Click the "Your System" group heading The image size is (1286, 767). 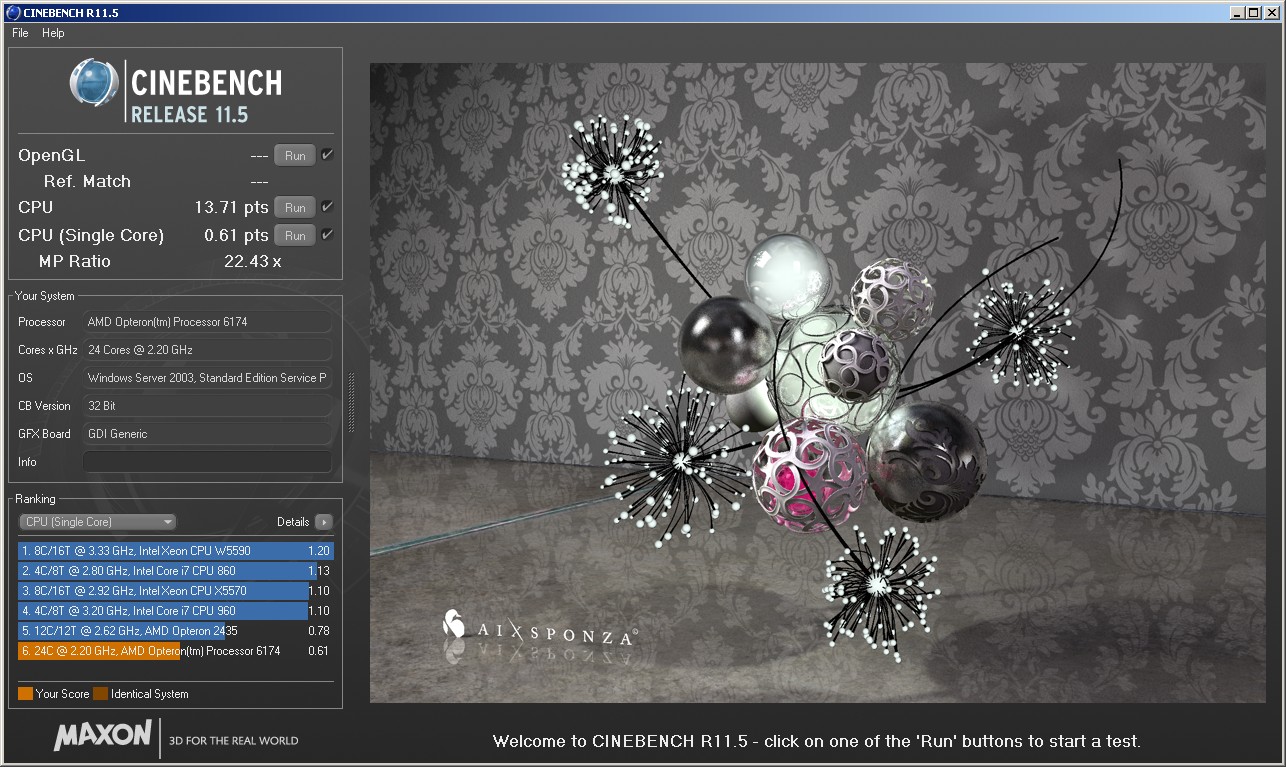(x=45, y=296)
